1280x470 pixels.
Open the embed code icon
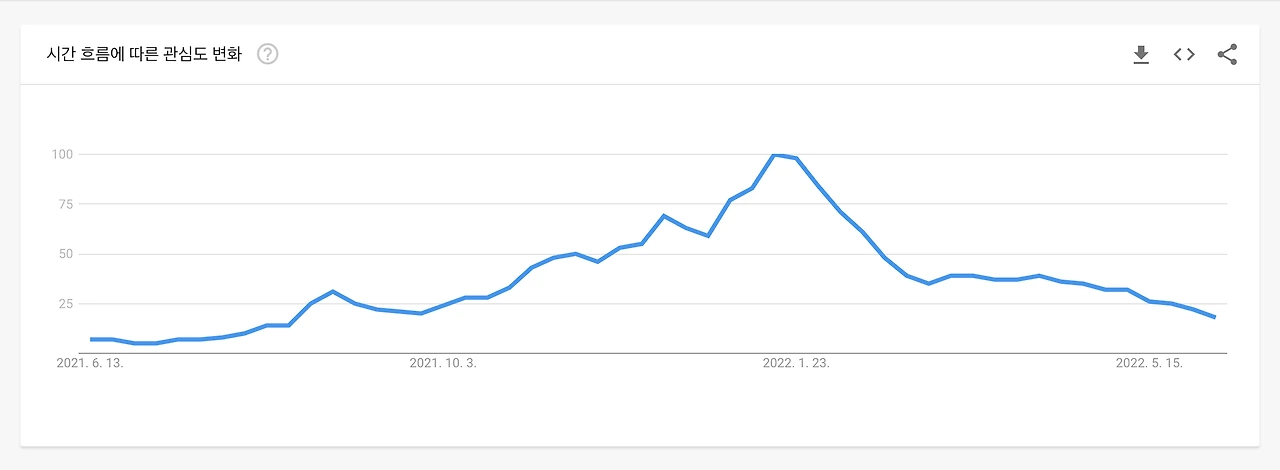1184,54
